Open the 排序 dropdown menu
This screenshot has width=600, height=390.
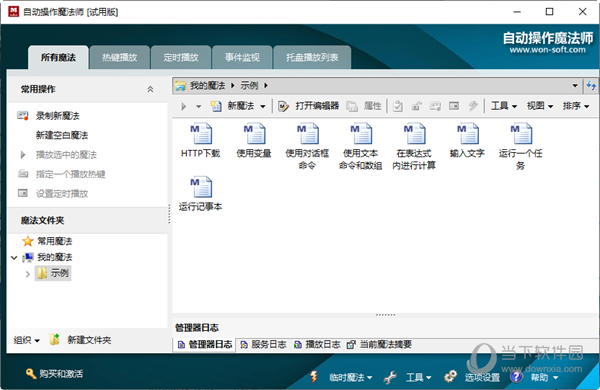(576, 106)
